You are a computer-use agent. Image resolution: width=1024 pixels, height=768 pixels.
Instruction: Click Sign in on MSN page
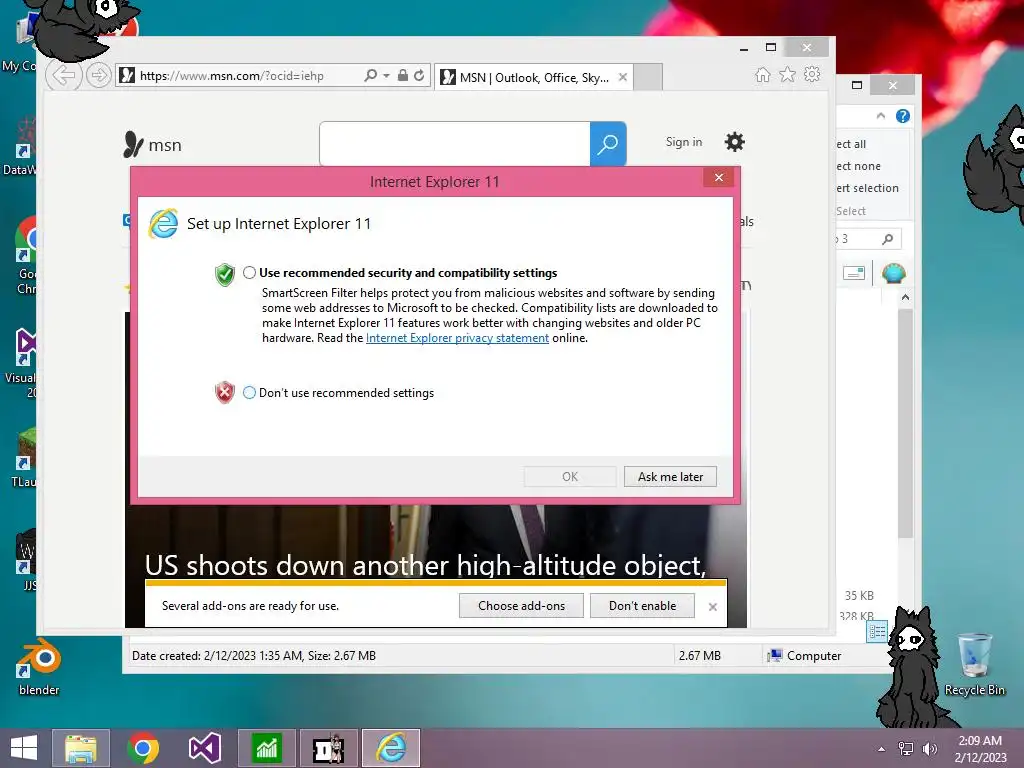click(684, 142)
